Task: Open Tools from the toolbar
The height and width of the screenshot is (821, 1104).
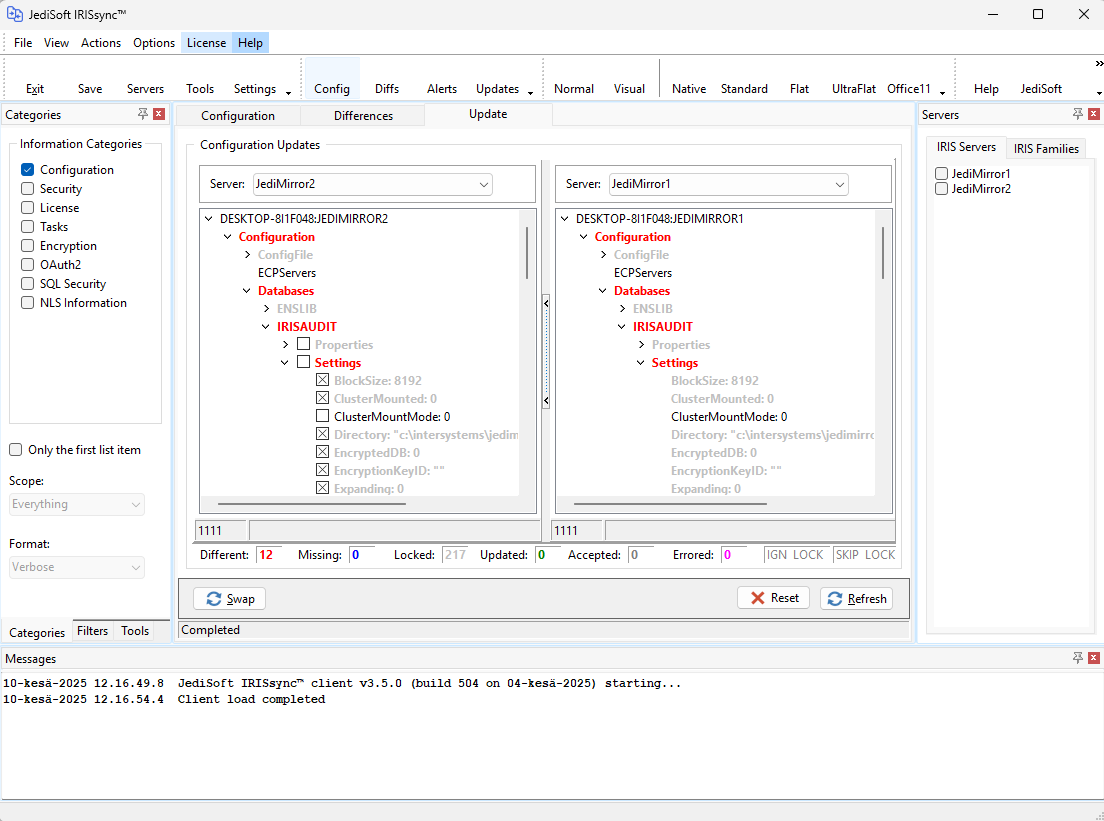Action: coord(200,89)
